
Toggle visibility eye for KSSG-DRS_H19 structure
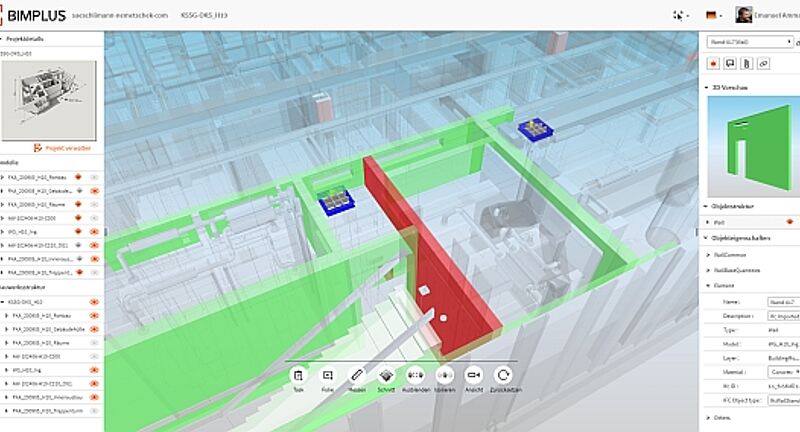tap(93, 300)
